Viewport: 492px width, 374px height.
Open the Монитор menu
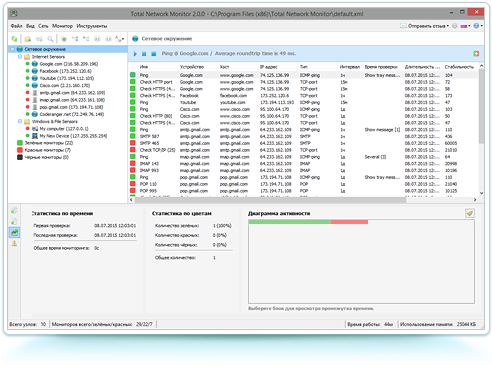(x=62, y=26)
